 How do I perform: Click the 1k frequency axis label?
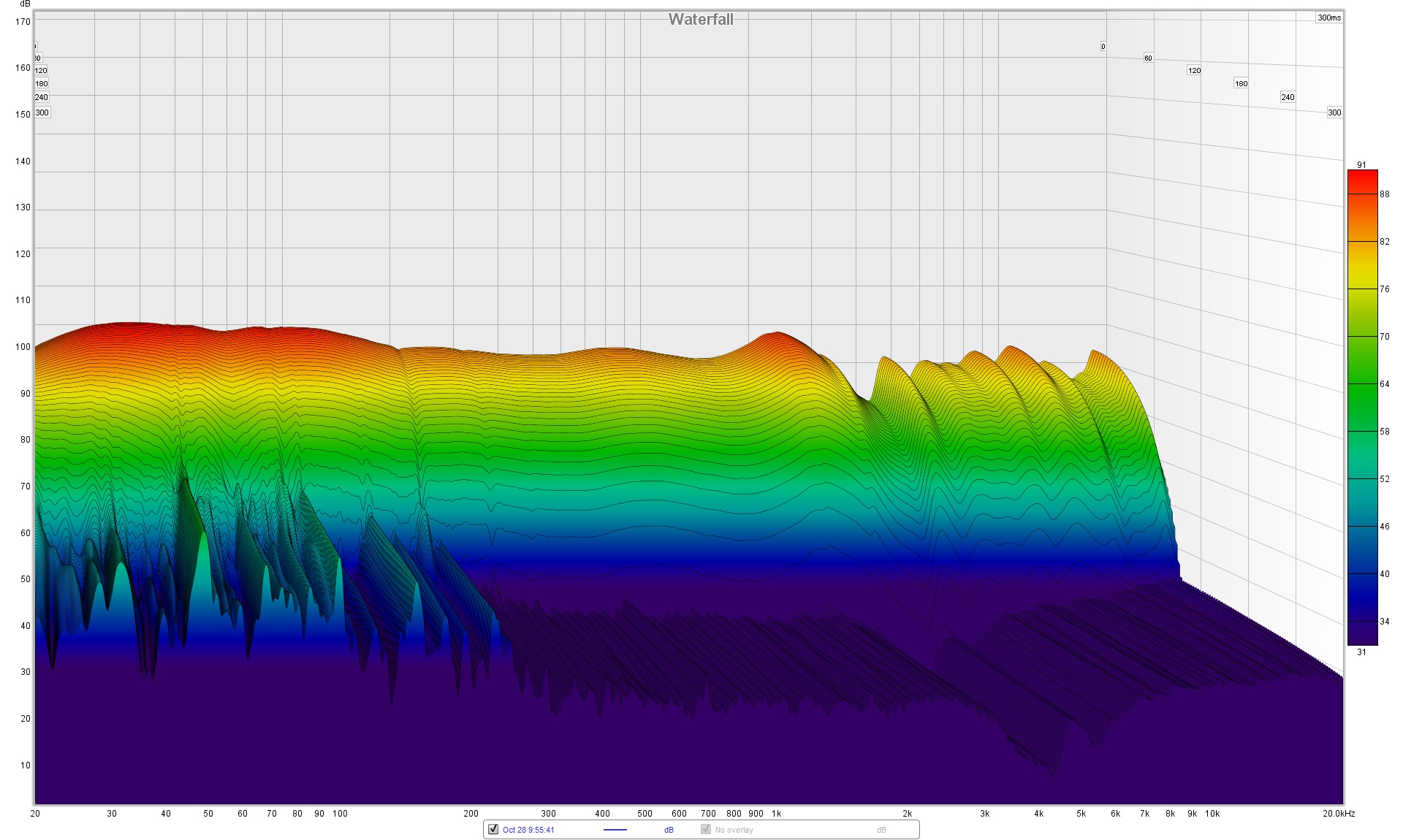776,813
